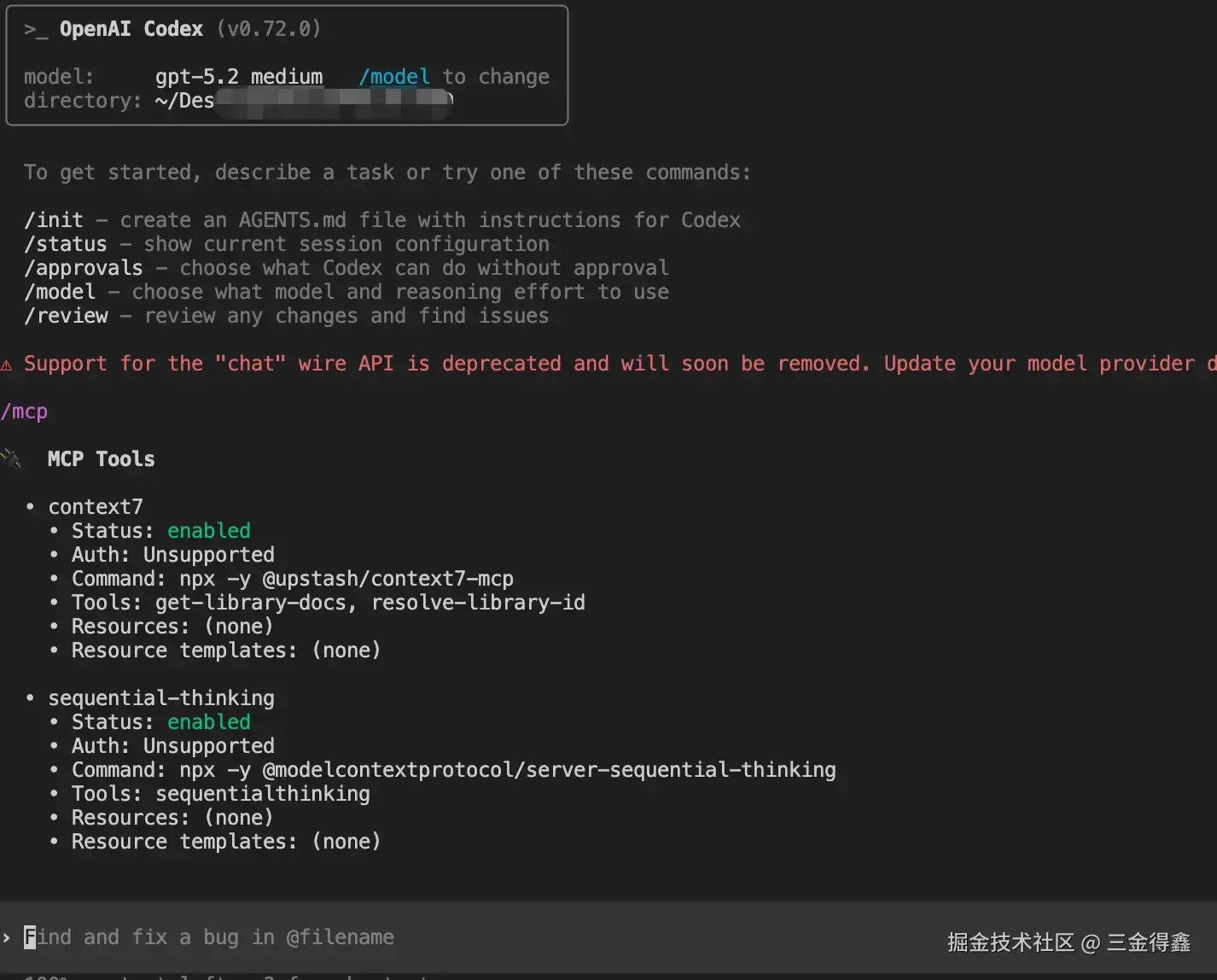
Task: Click "Resources: (none)" under context7
Action: click(172, 627)
